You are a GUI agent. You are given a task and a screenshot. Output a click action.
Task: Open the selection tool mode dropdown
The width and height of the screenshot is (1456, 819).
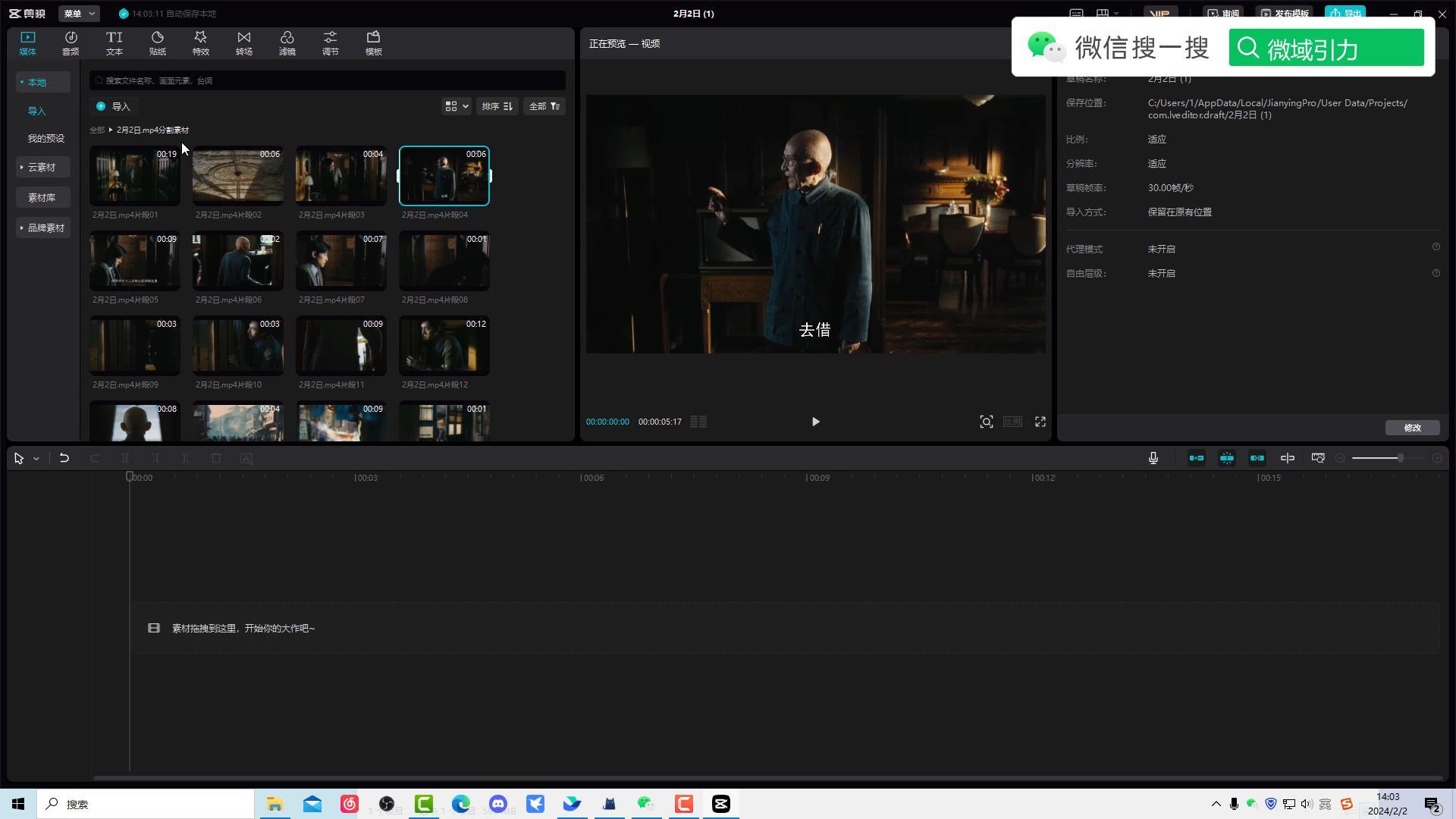coord(36,459)
